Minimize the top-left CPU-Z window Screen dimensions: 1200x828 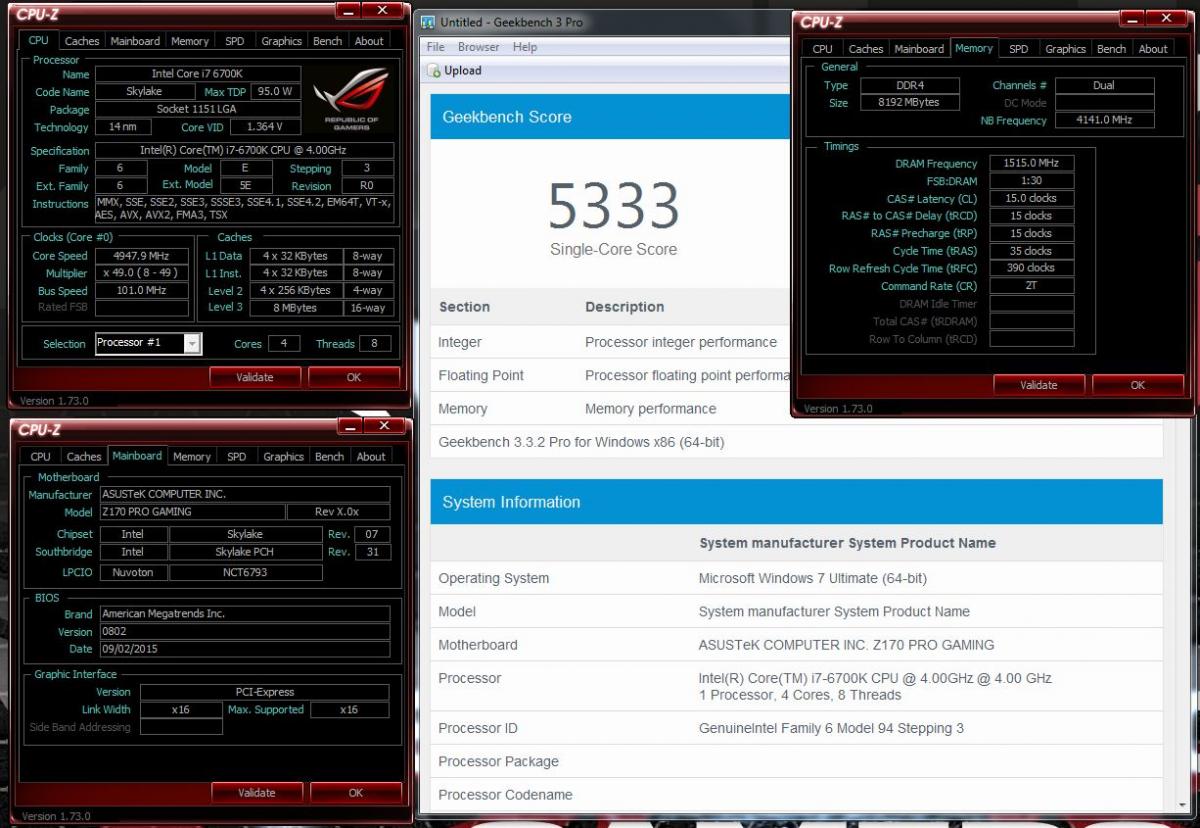pos(346,11)
